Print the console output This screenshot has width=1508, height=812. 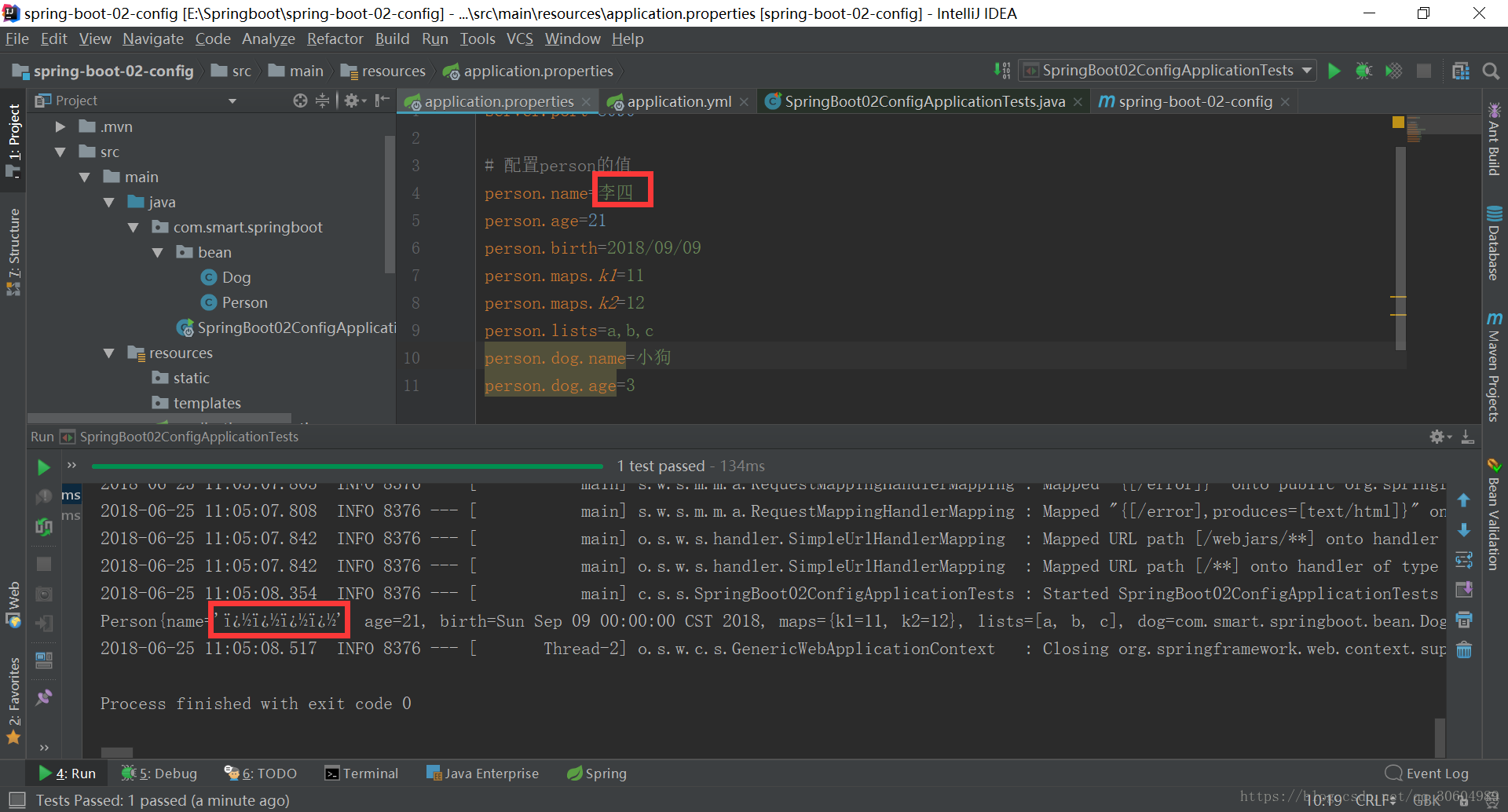(1463, 620)
